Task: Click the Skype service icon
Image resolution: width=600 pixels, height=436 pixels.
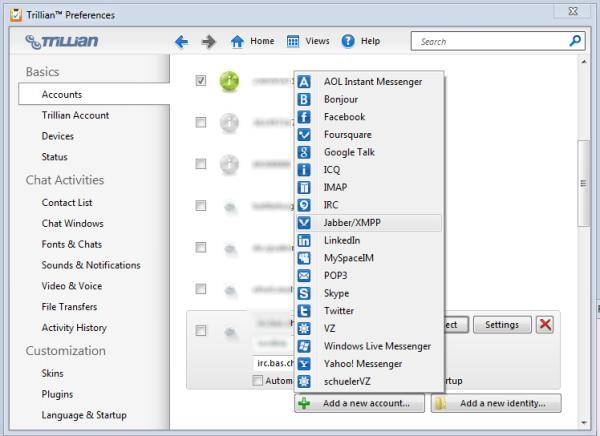Action: point(305,292)
